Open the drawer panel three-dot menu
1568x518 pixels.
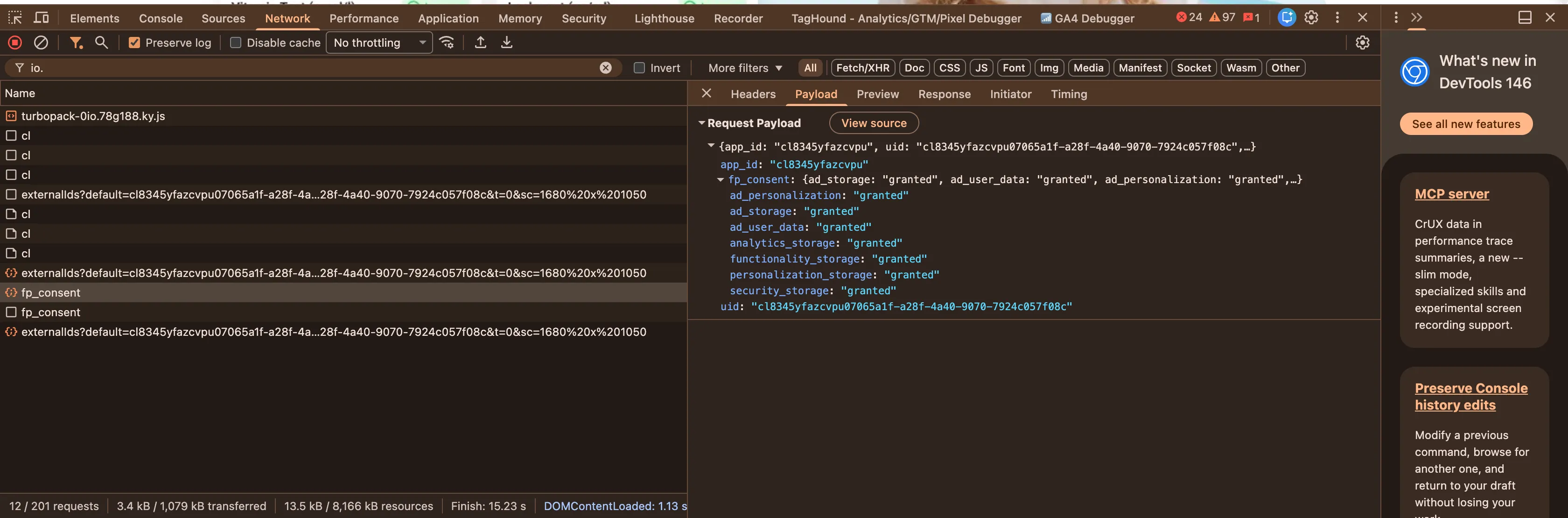[x=1396, y=18]
